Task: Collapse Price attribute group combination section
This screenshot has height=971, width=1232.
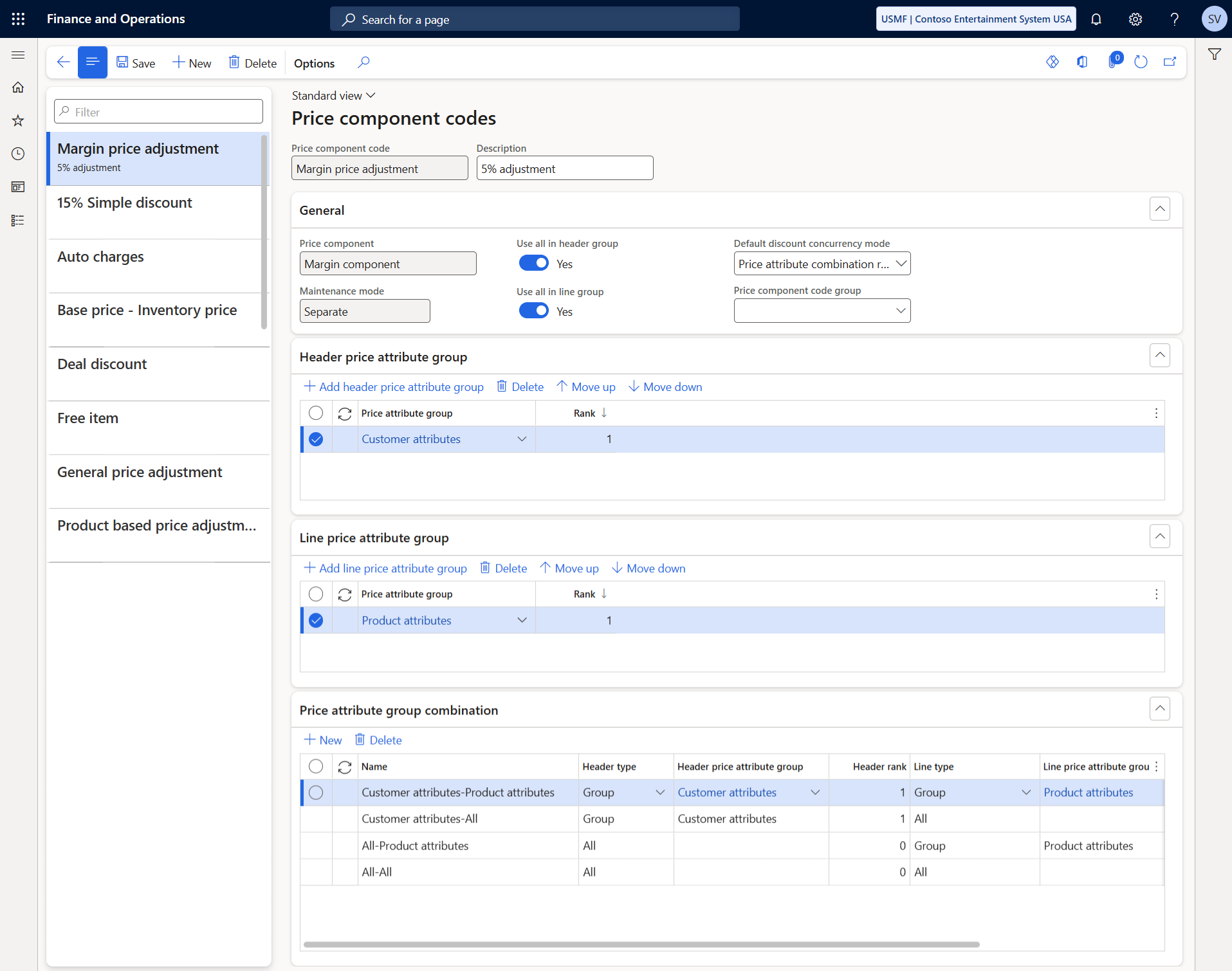Action: 1159,709
